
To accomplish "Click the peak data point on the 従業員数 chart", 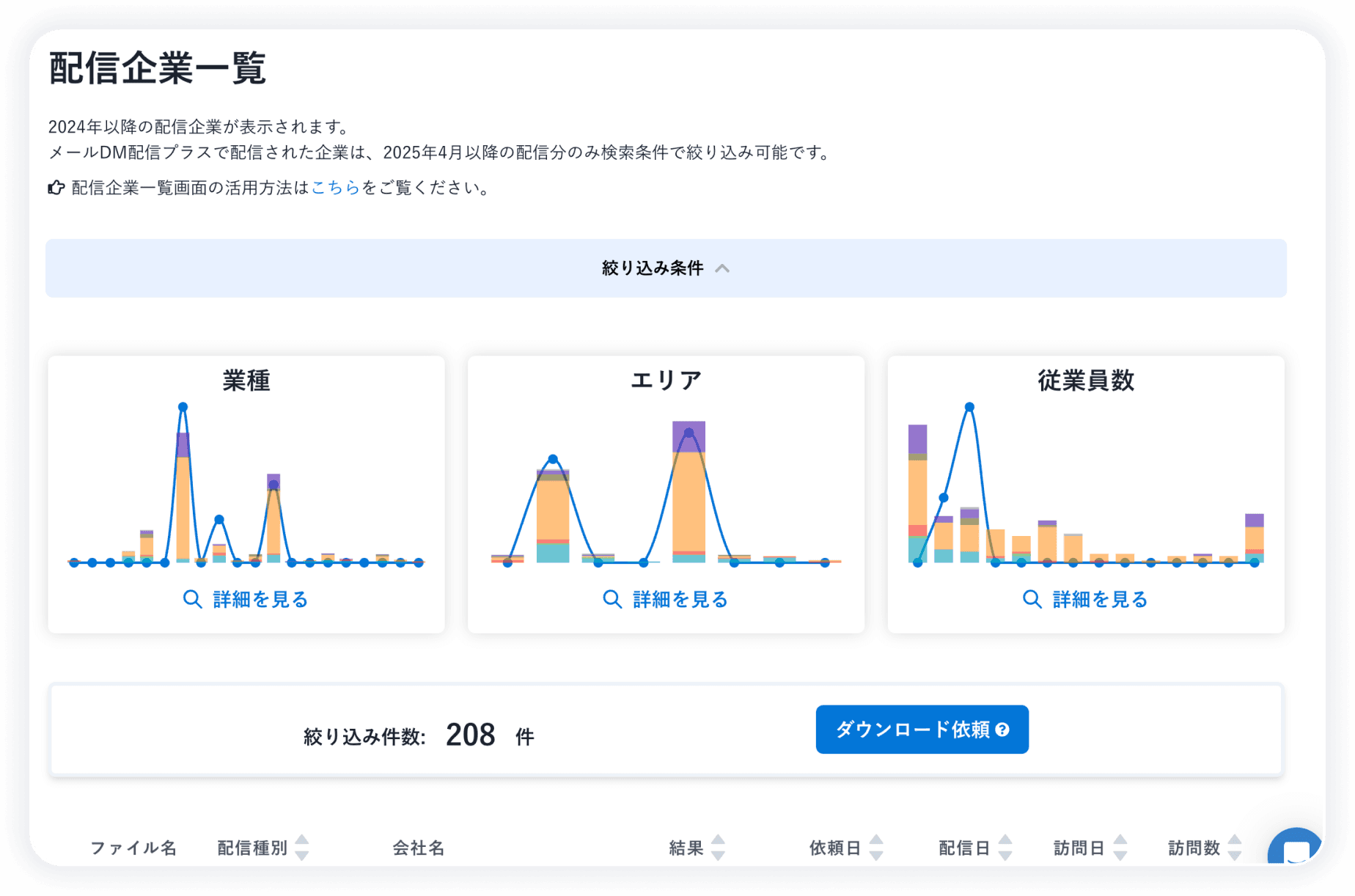I will (969, 408).
